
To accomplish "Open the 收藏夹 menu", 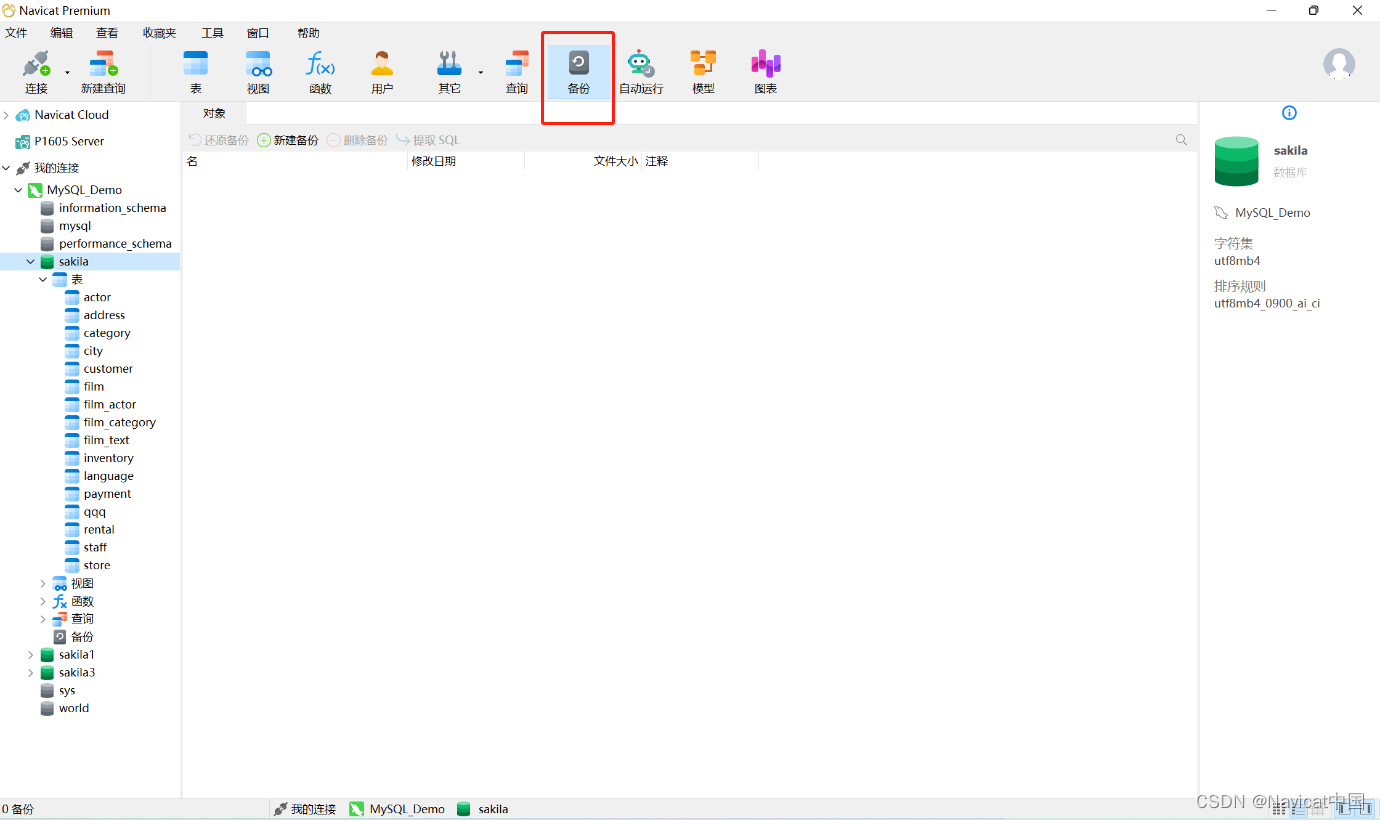I will click(x=159, y=33).
